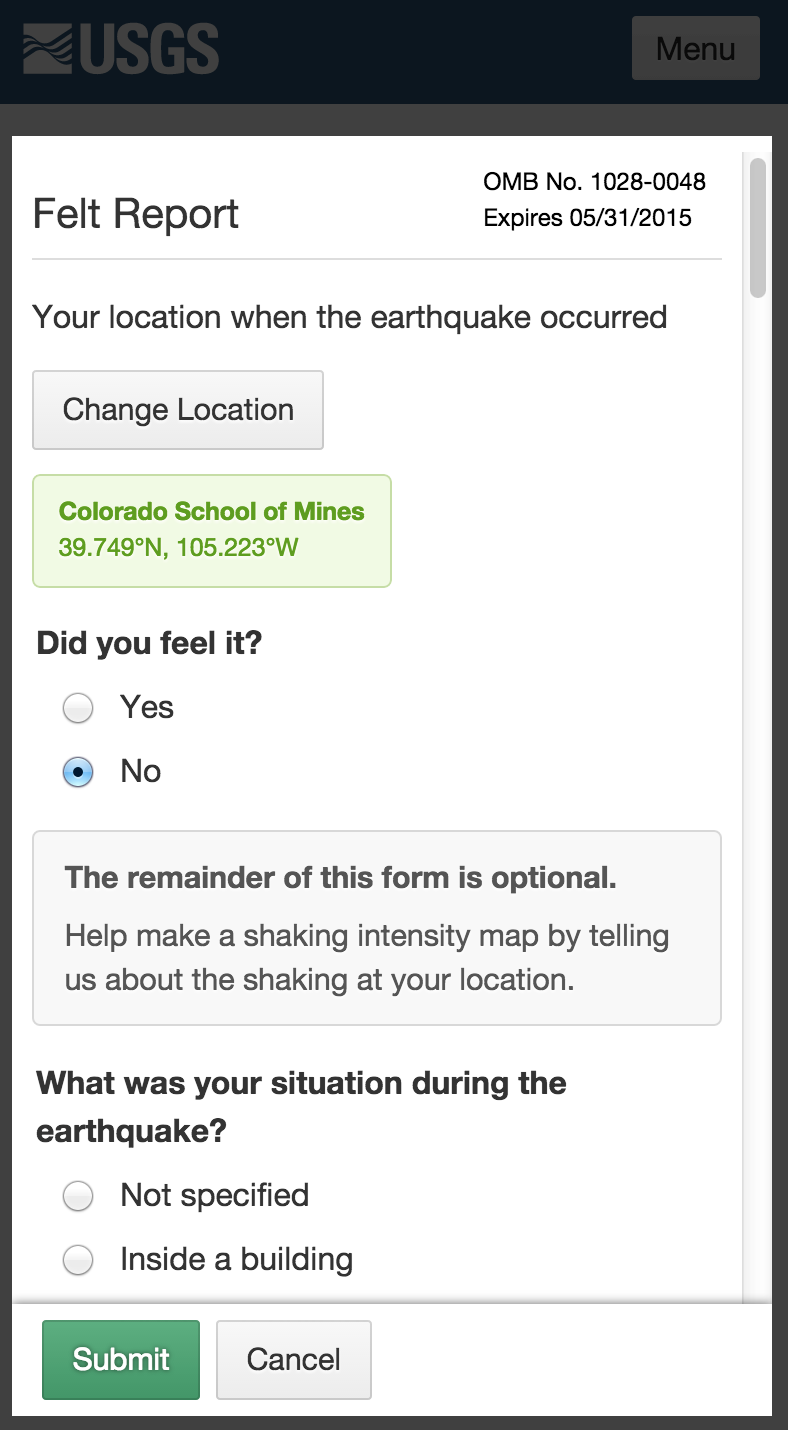Choose the Inside a building radio option
Screen dimensions: 788x1430
[78, 1260]
